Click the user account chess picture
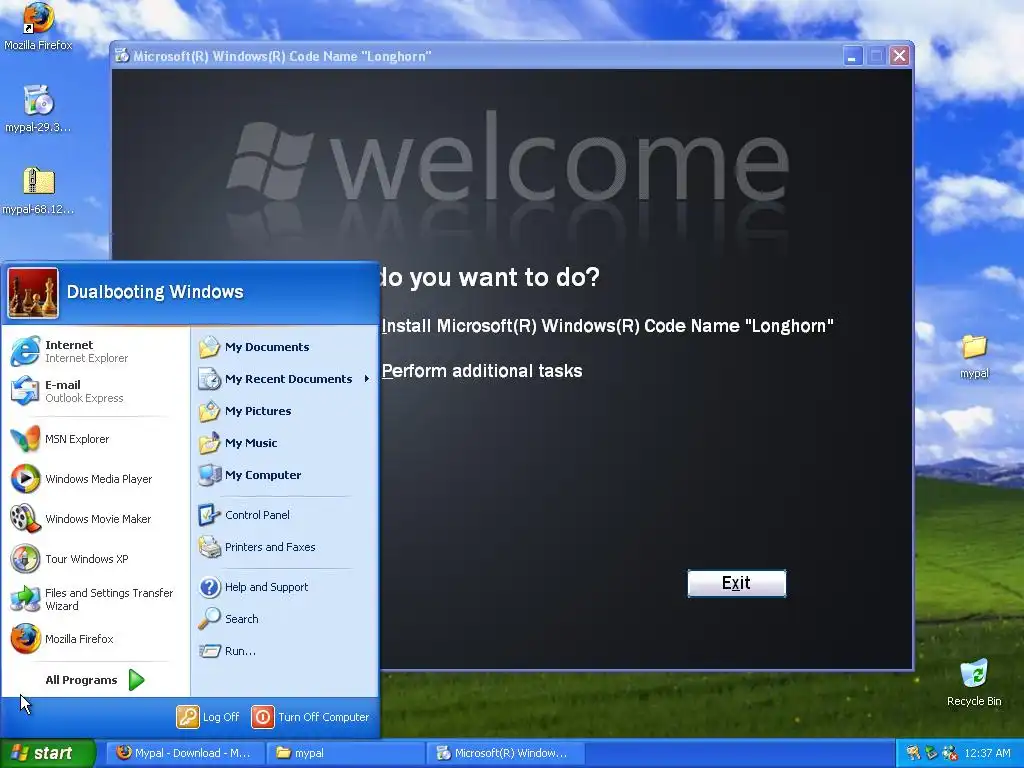This screenshot has height=768, width=1024. [33, 293]
